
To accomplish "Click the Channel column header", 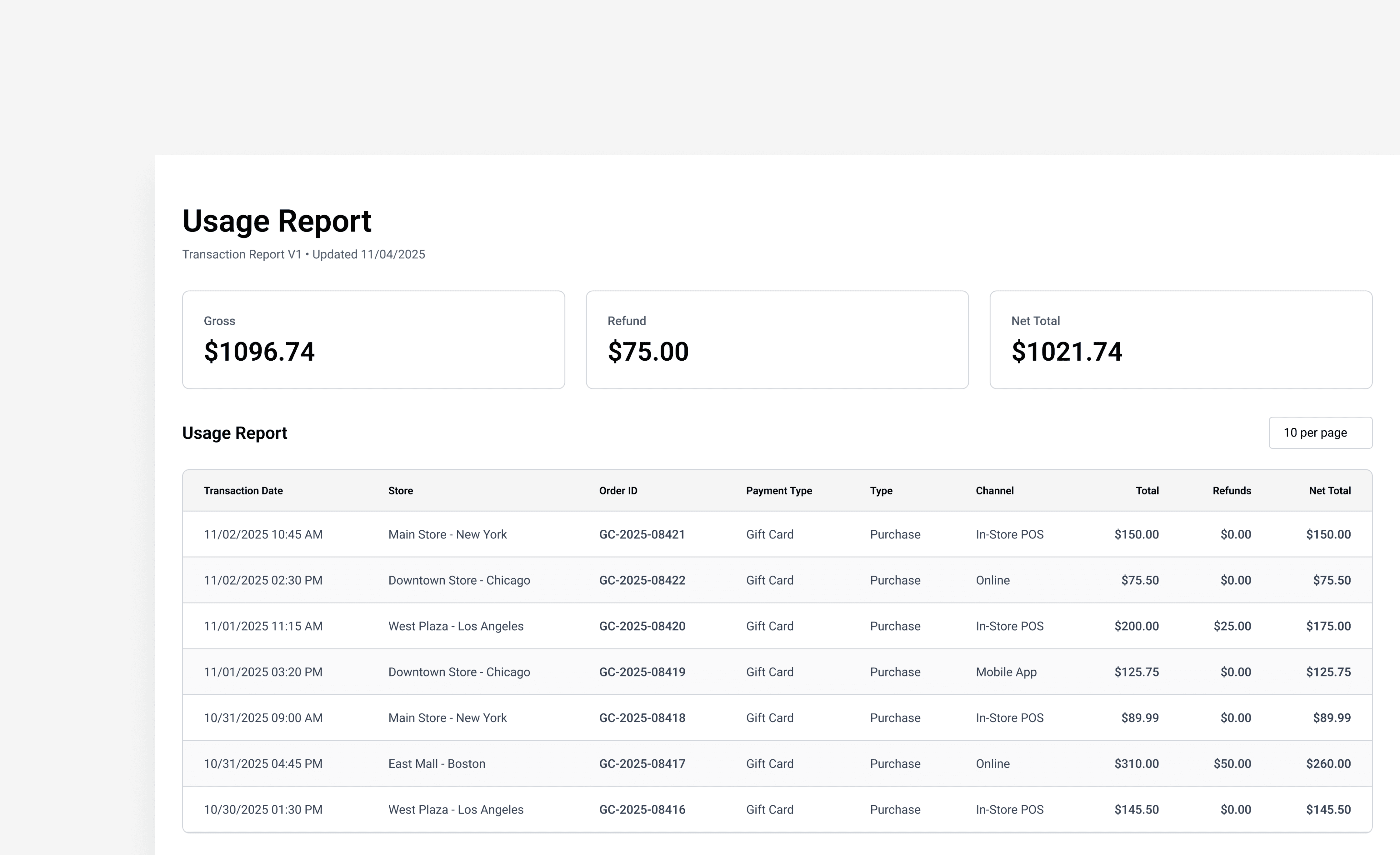I will click(994, 491).
